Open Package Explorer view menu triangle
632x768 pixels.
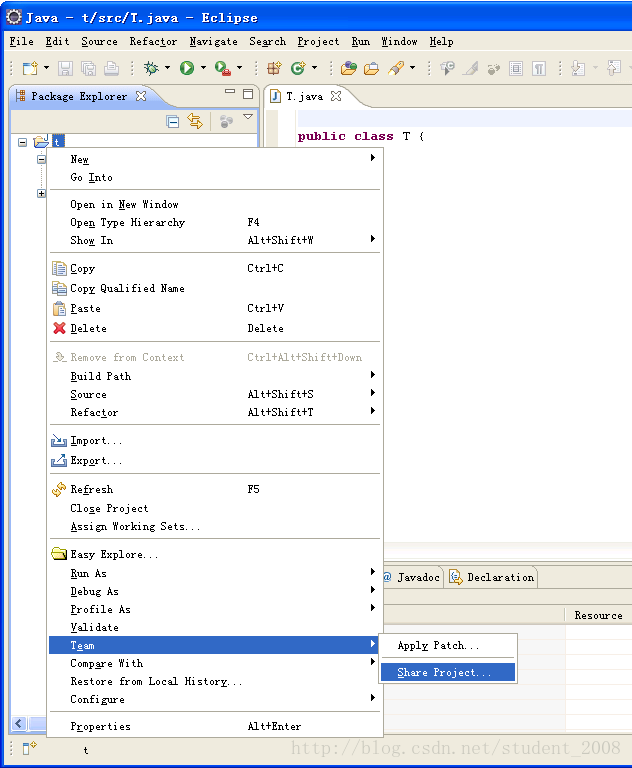pyautogui.click(x=248, y=117)
